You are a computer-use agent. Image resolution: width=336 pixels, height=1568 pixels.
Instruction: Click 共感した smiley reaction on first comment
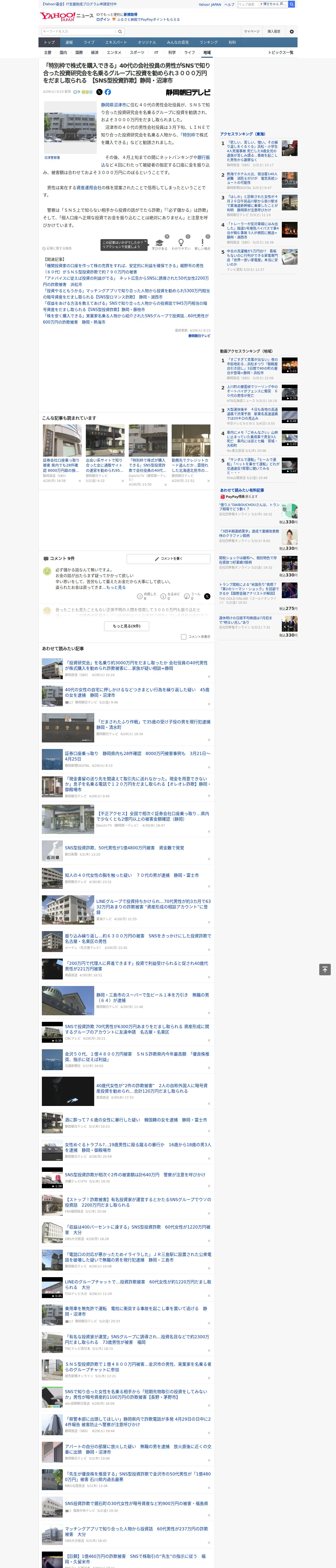pos(146,597)
